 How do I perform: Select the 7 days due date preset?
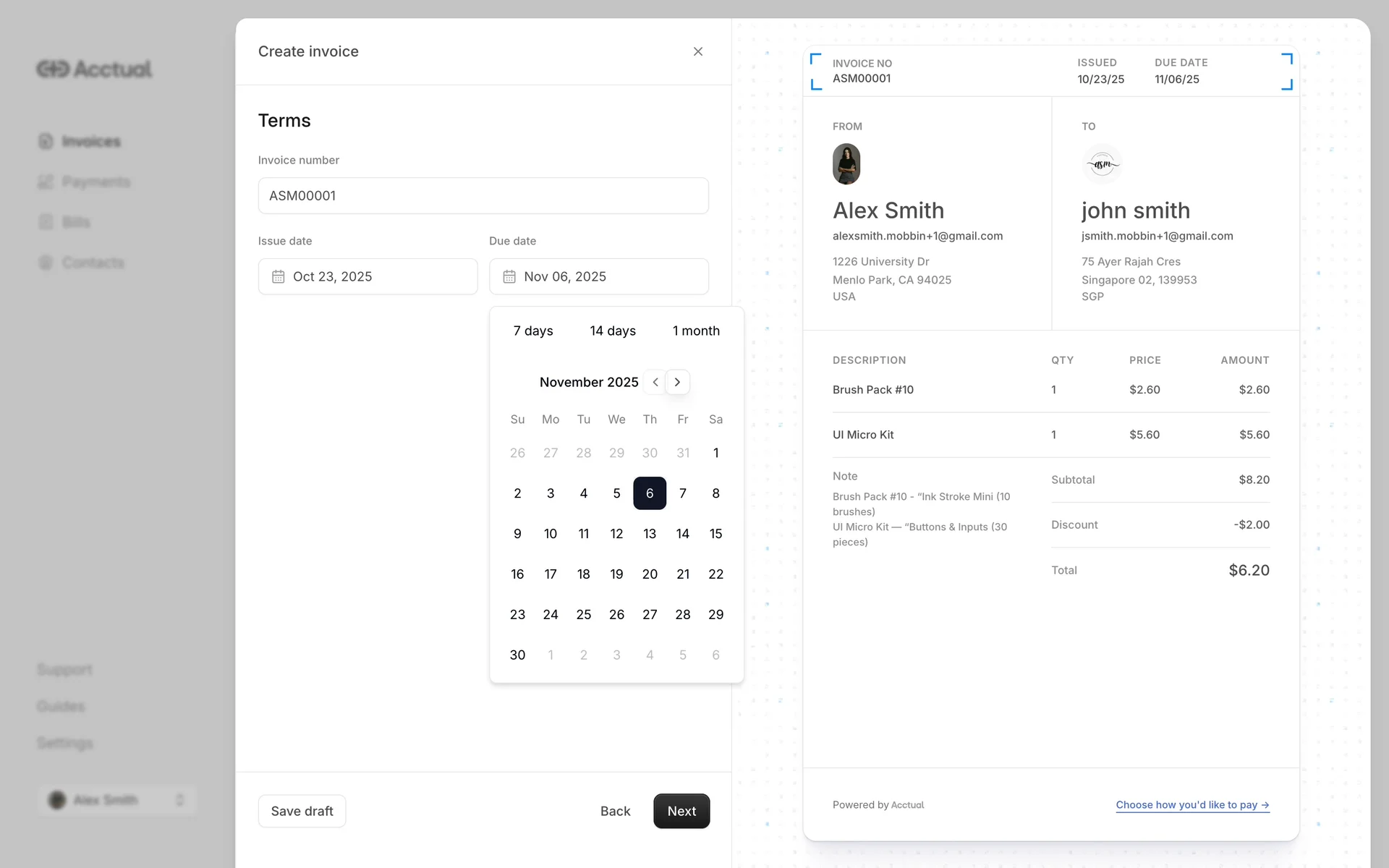pyautogui.click(x=533, y=331)
